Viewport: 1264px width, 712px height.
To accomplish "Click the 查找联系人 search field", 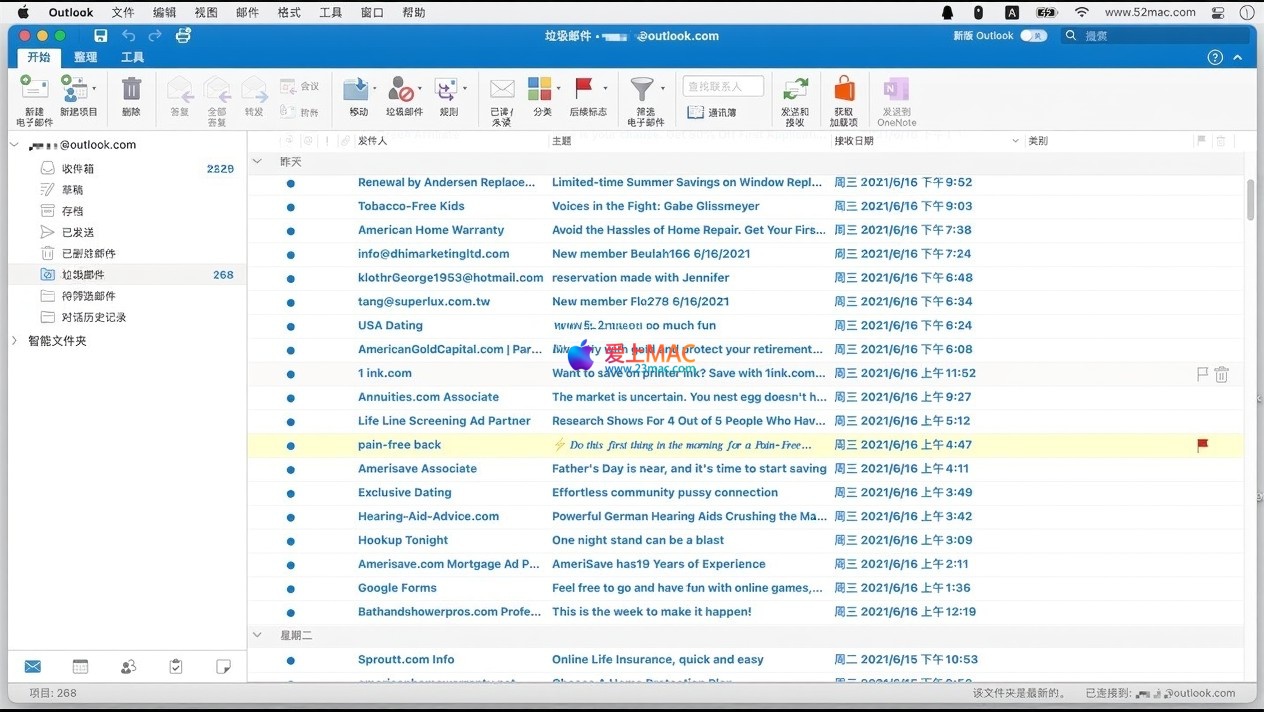I will [723, 87].
